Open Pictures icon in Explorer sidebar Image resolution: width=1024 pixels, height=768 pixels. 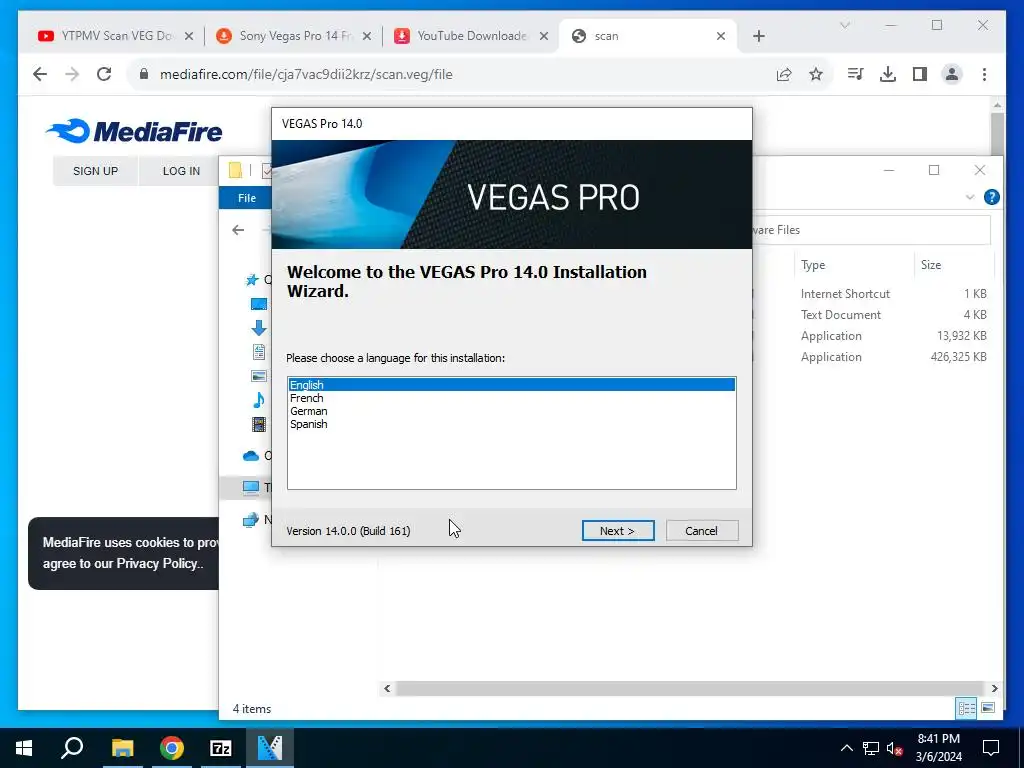[x=259, y=376]
